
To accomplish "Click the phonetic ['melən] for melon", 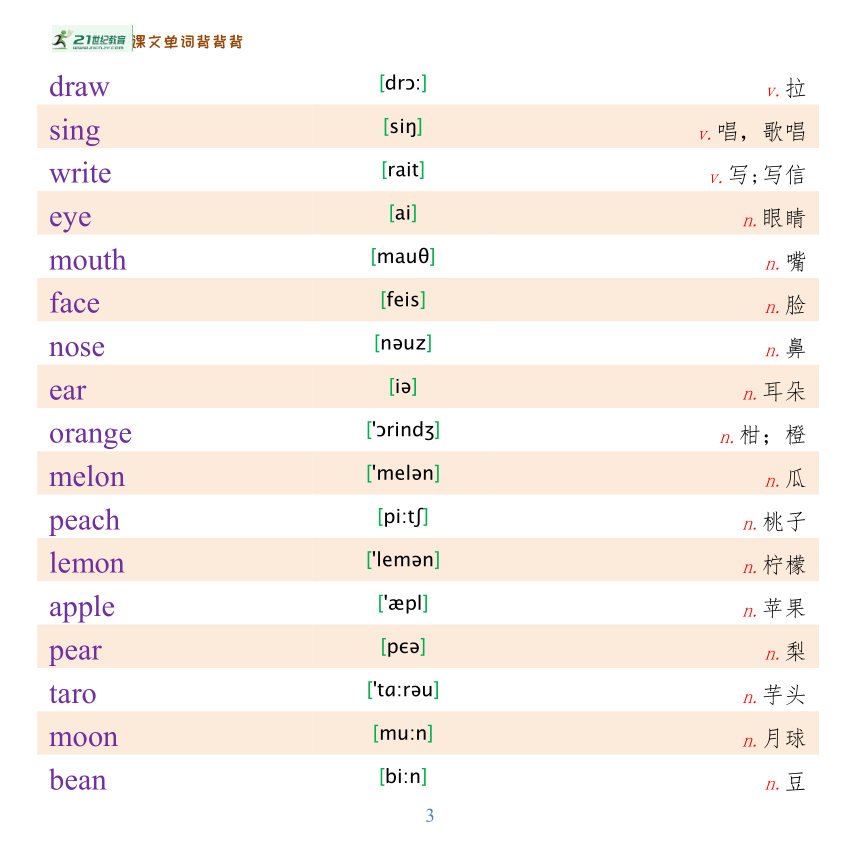I will [x=403, y=473].
